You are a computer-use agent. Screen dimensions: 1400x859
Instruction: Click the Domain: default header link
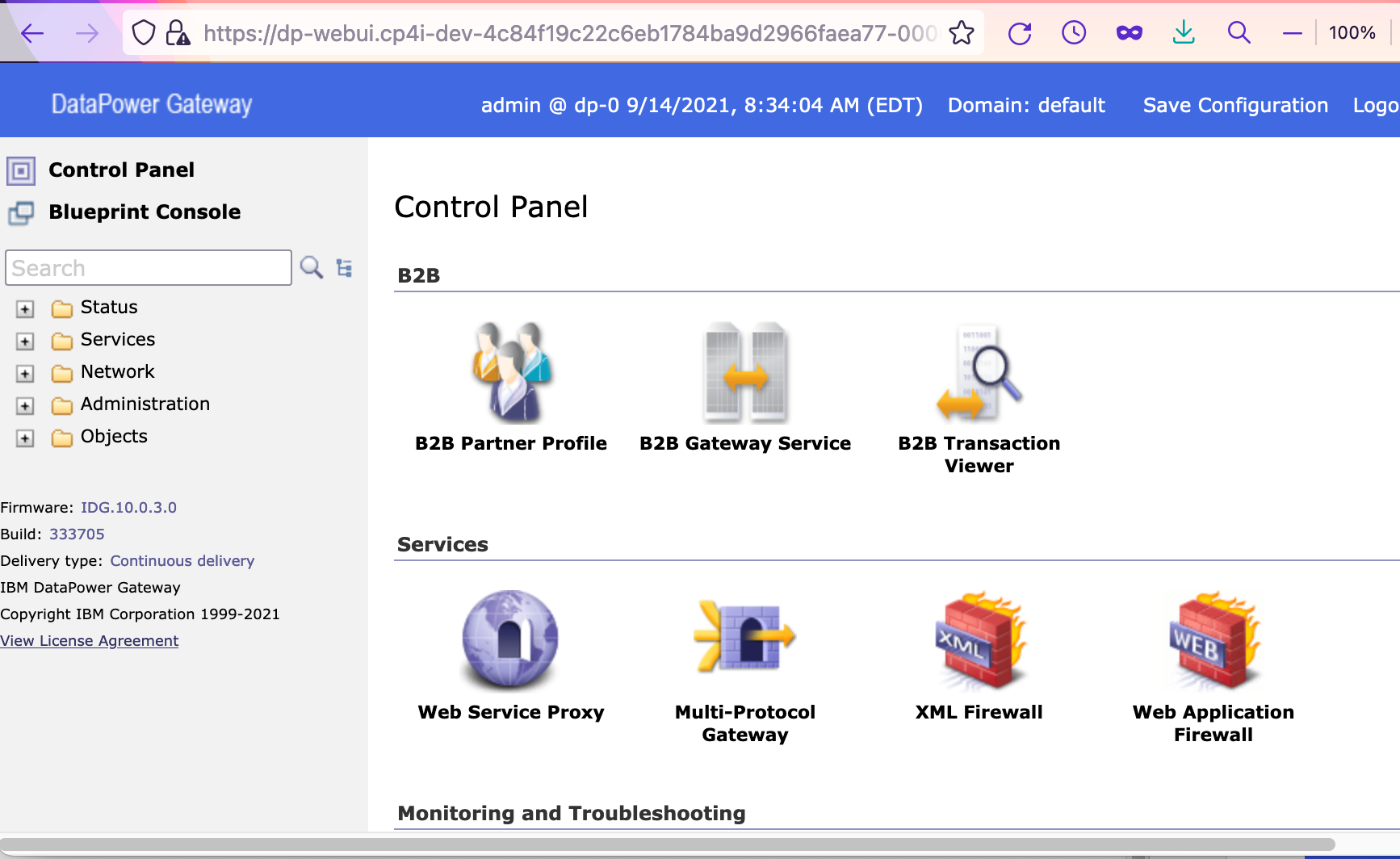1026,106
